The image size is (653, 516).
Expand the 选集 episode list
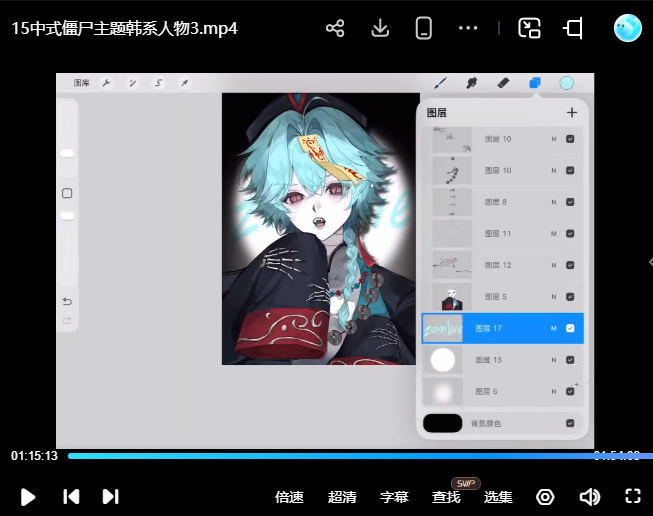tap(498, 497)
